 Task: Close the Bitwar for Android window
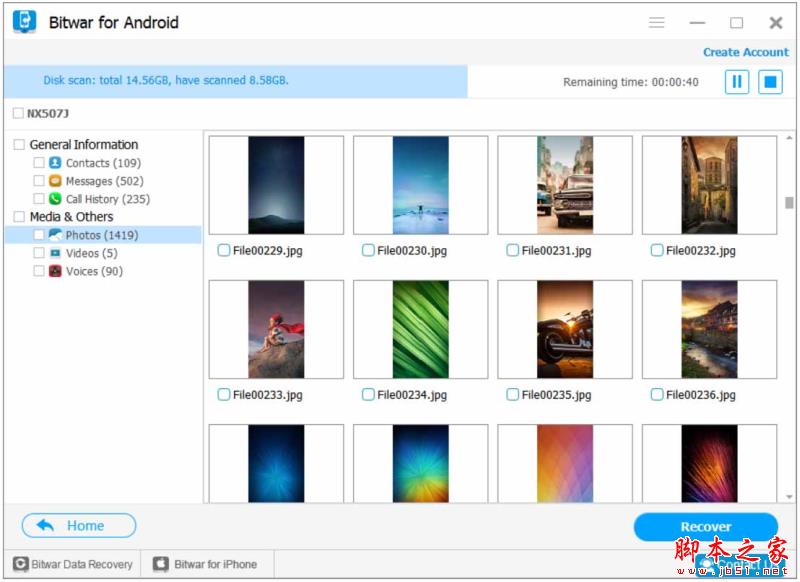click(x=776, y=22)
